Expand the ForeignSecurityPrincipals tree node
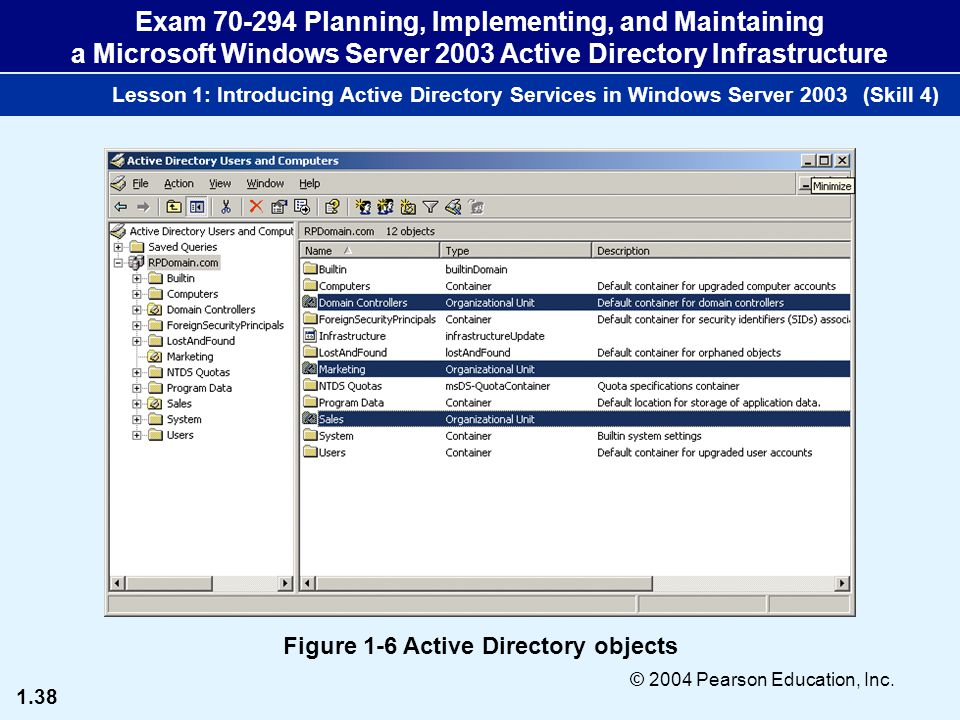Viewport: 960px width, 720px height. 137,326
